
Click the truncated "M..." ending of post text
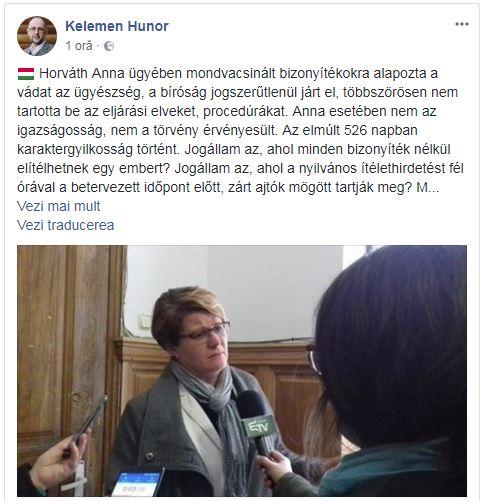pyautogui.click(x=428, y=188)
